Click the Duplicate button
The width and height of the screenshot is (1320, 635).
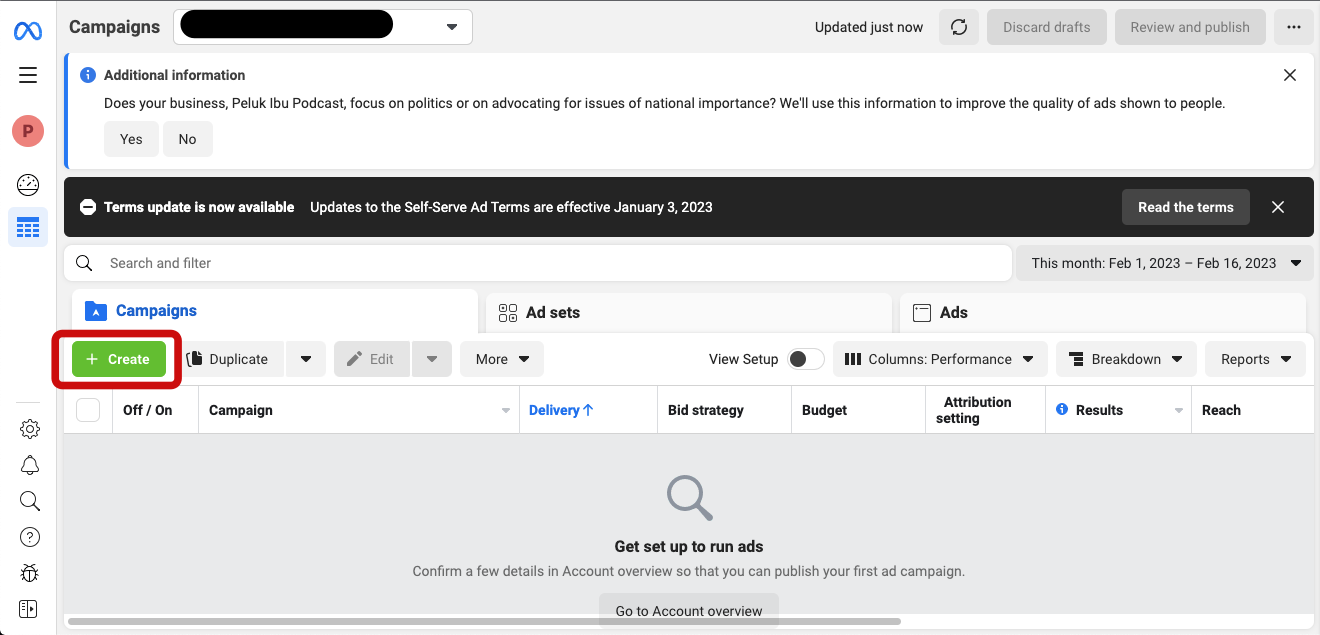tap(232, 359)
